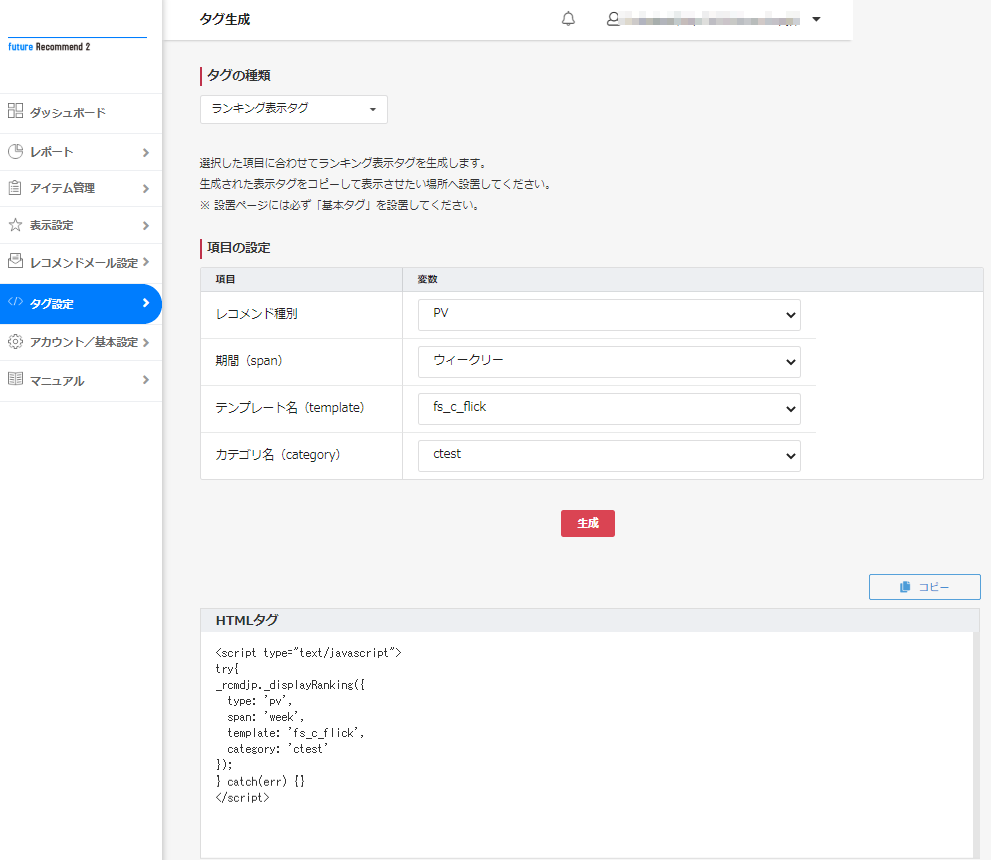Open the カテゴリ名 ctest dropdown
This screenshot has width=991, height=860.
click(609, 456)
